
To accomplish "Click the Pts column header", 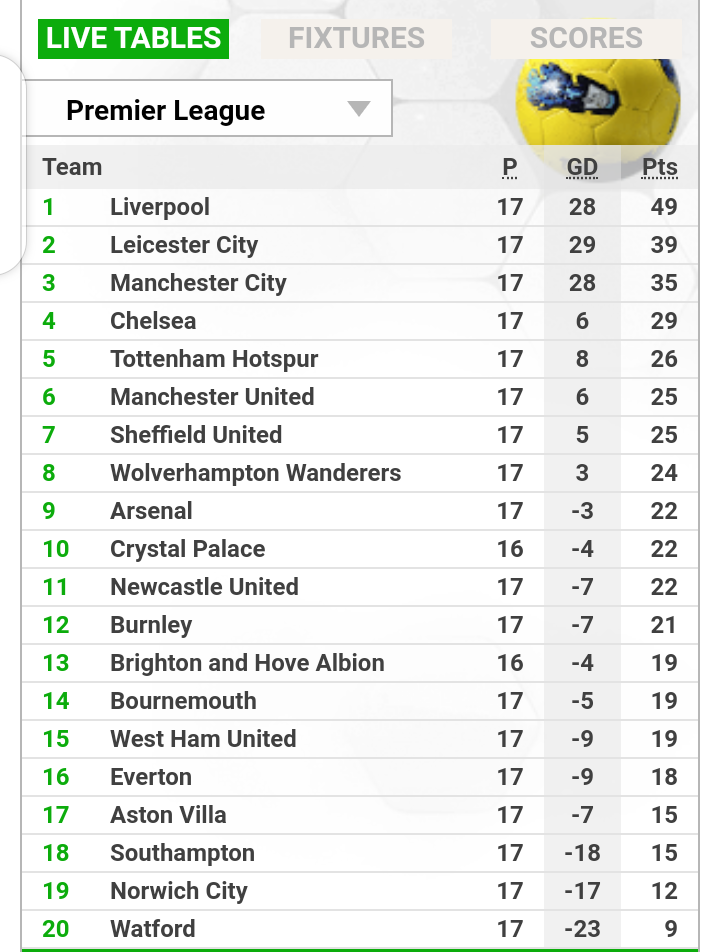I will [x=660, y=168].
